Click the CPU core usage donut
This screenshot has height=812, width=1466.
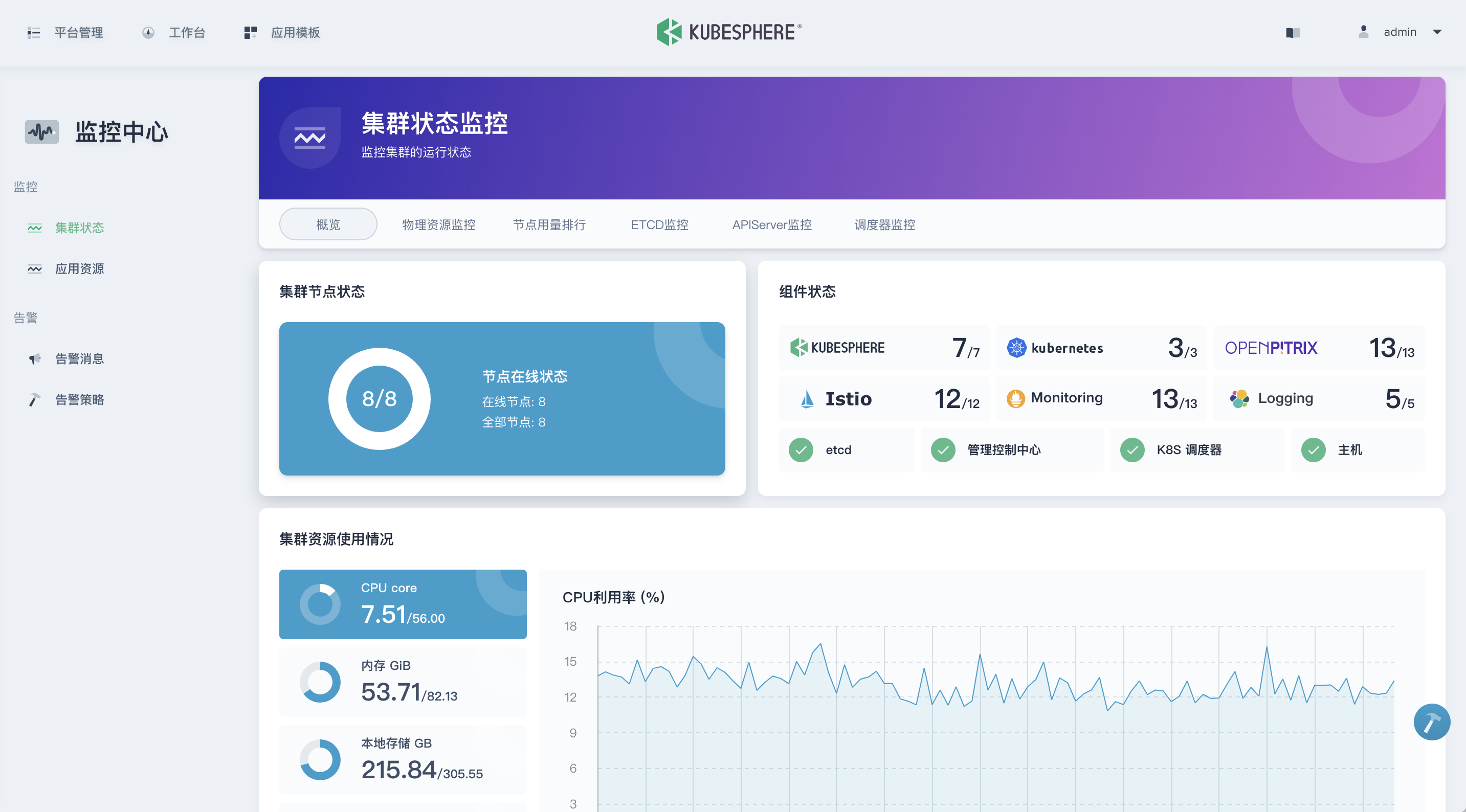[x=320, y=604]
